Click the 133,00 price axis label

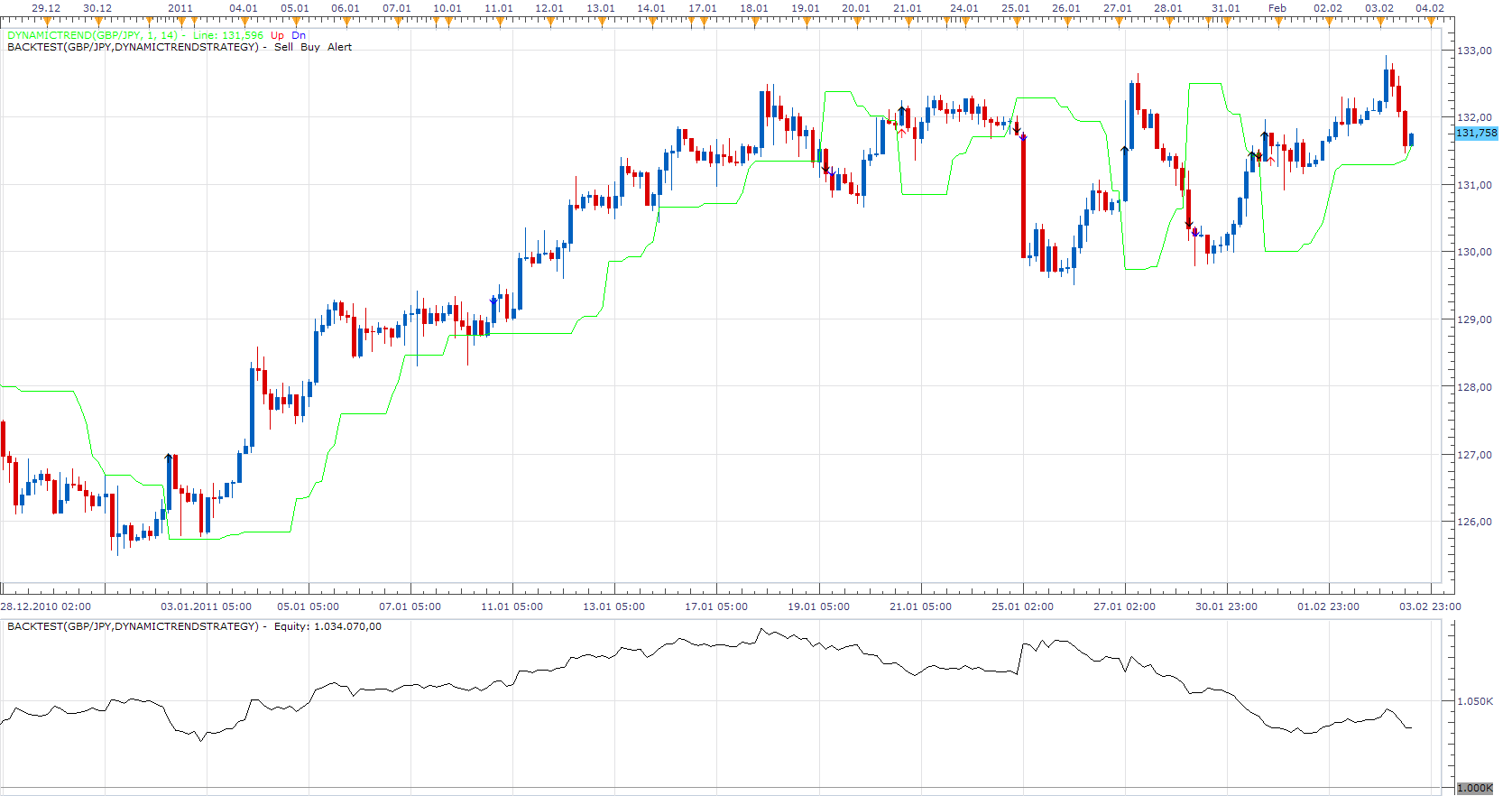click(1474, 51)
